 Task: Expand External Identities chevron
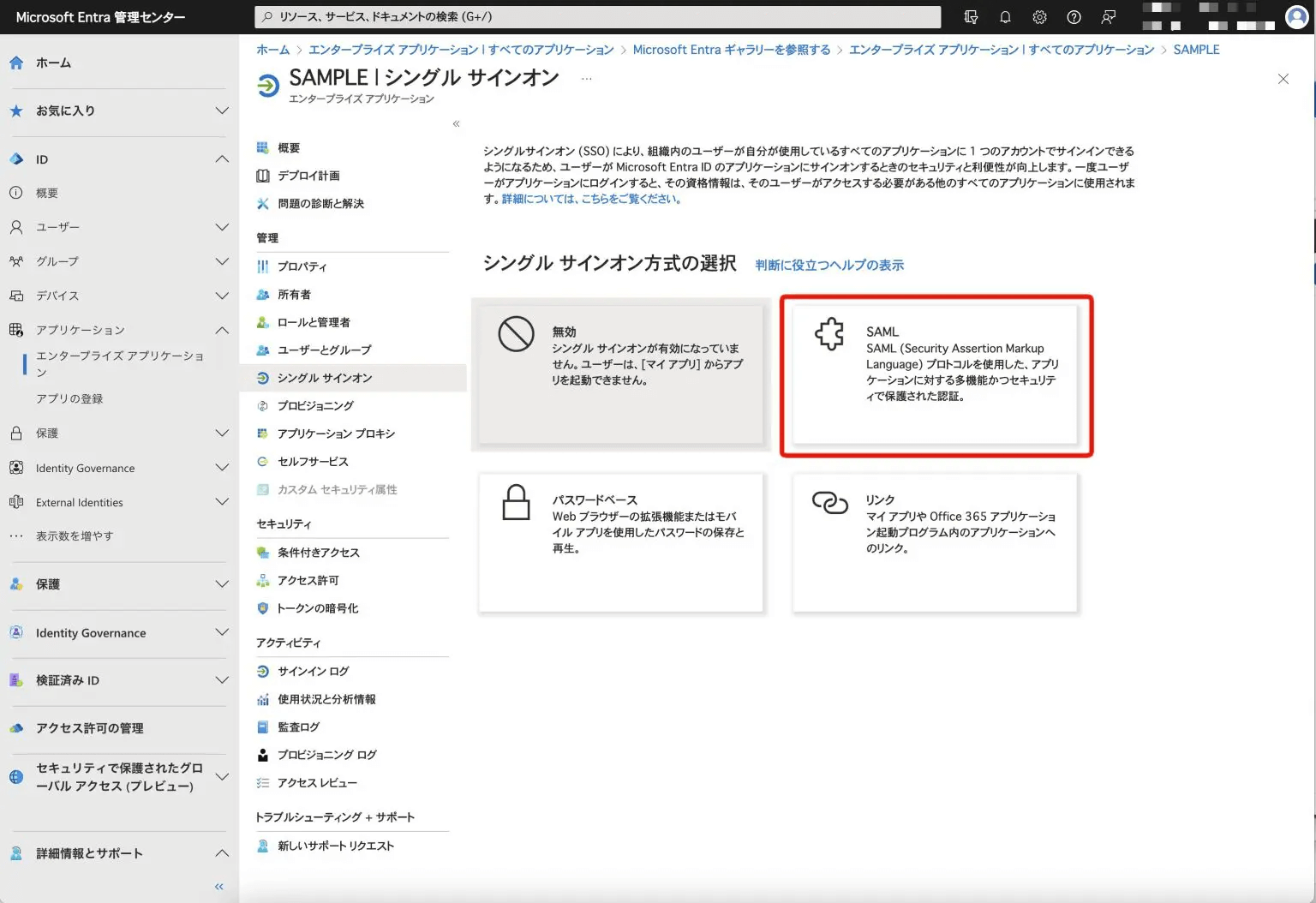(x=222, y=502)
